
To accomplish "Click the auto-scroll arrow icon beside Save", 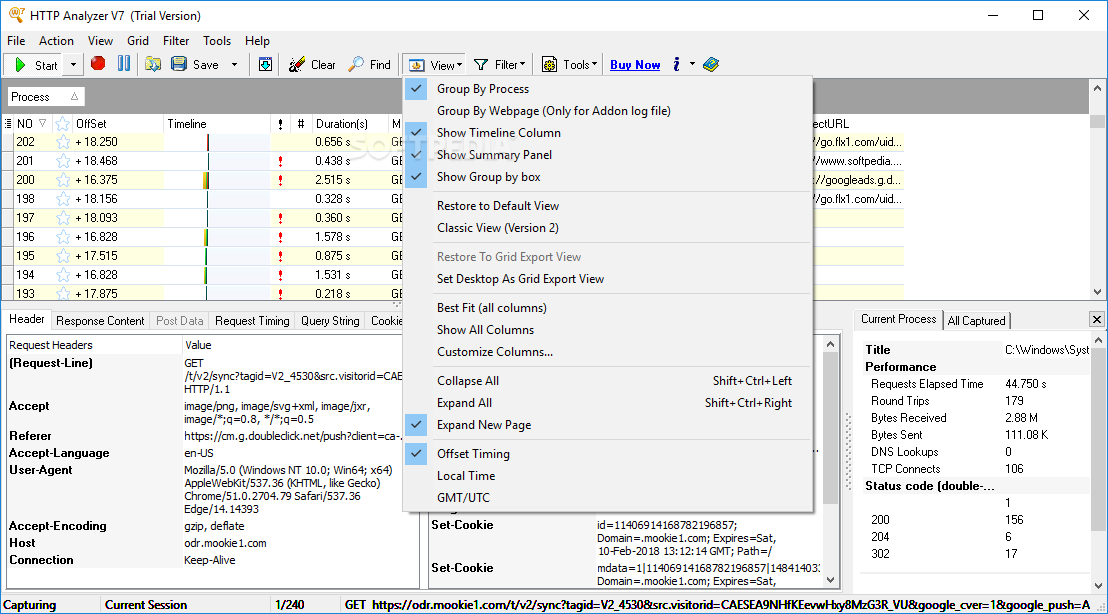I will 265,64.
